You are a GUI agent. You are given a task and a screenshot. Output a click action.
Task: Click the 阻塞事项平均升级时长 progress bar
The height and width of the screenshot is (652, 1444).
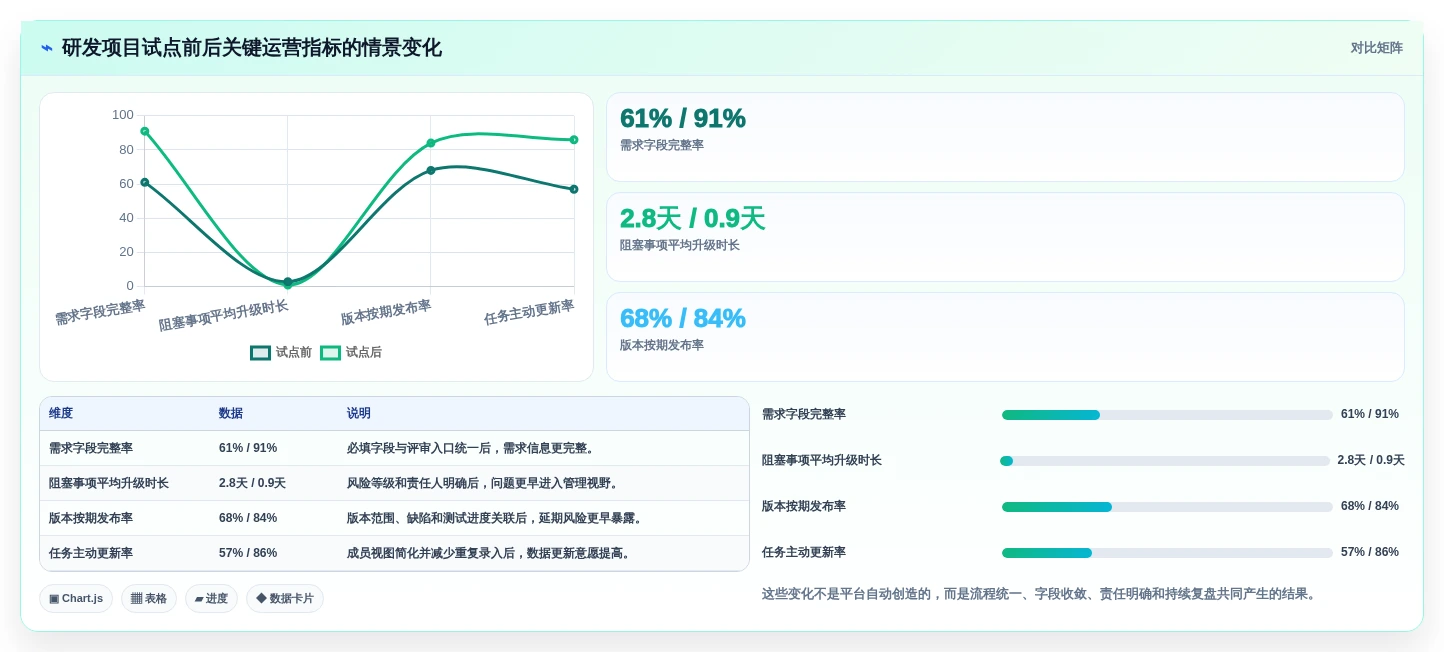(1165, 461)
